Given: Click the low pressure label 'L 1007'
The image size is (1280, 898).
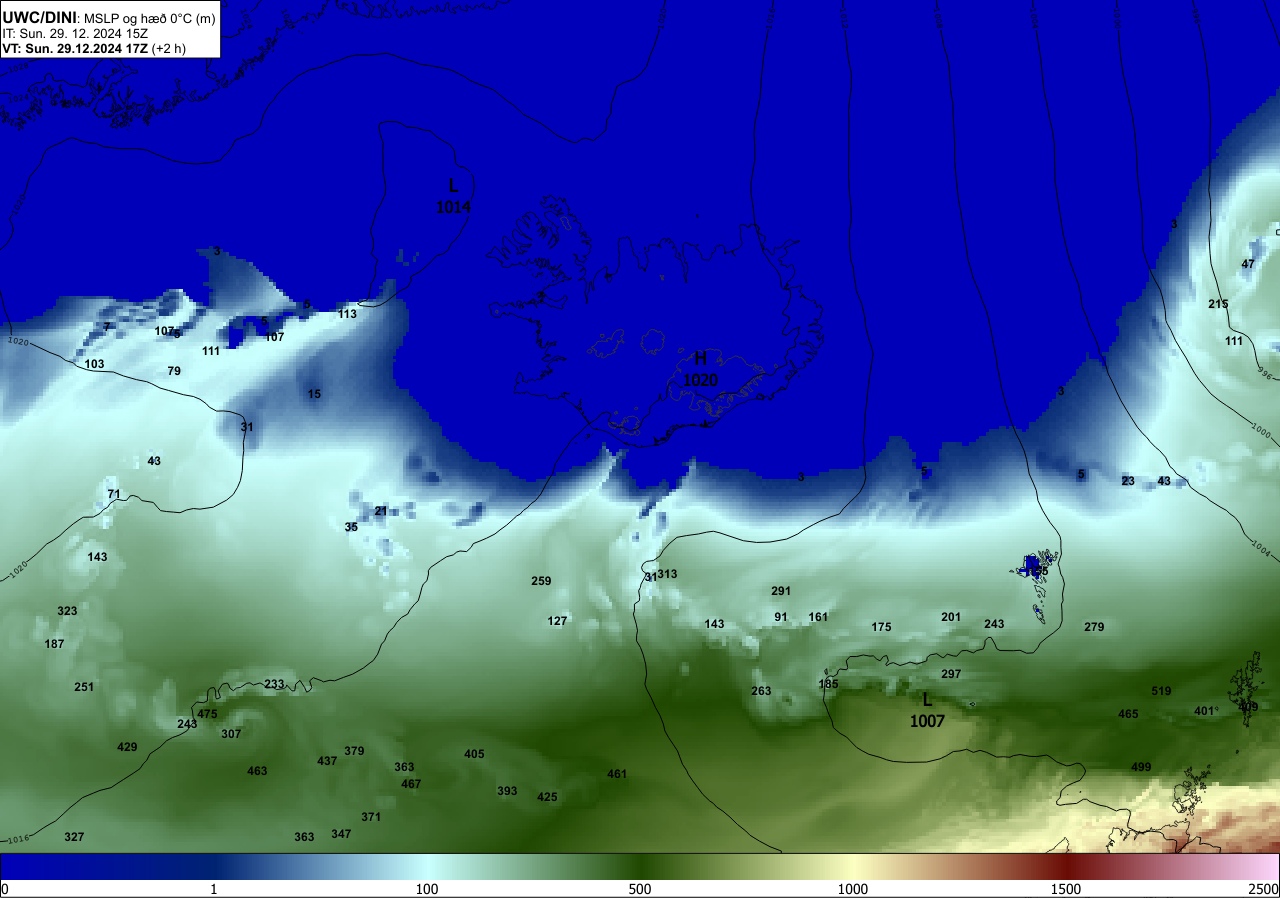Looking at the screenshot, I should pyautogui.click(x=927, y=710).
